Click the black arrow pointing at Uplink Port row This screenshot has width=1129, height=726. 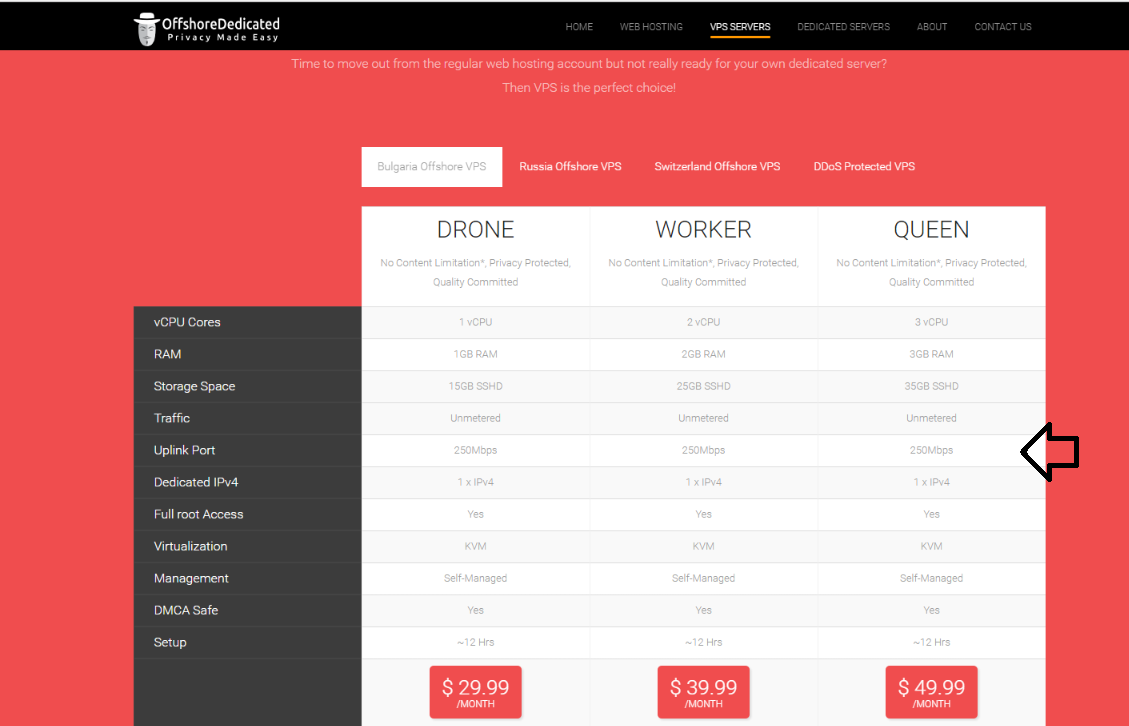point(1049,452)
